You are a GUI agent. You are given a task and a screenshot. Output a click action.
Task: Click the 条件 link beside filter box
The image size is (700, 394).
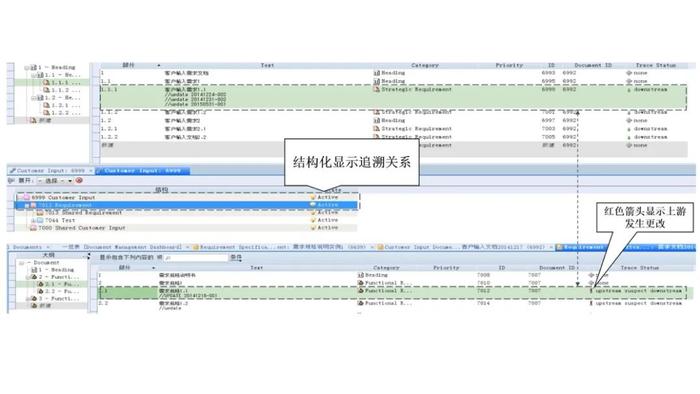pos(236,257)
